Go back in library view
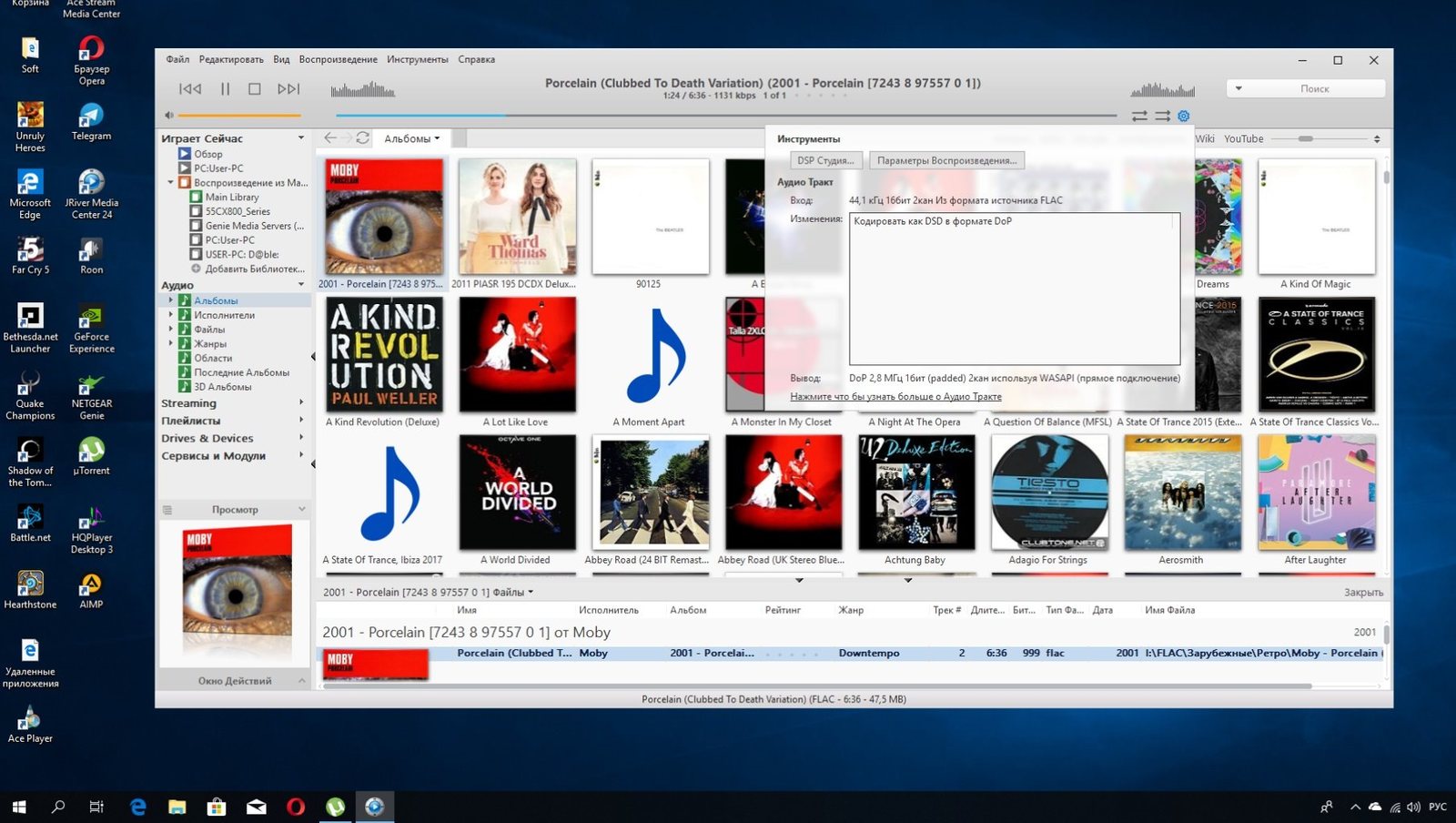Viewport: 1456px width, 823px height. (330, 138)
